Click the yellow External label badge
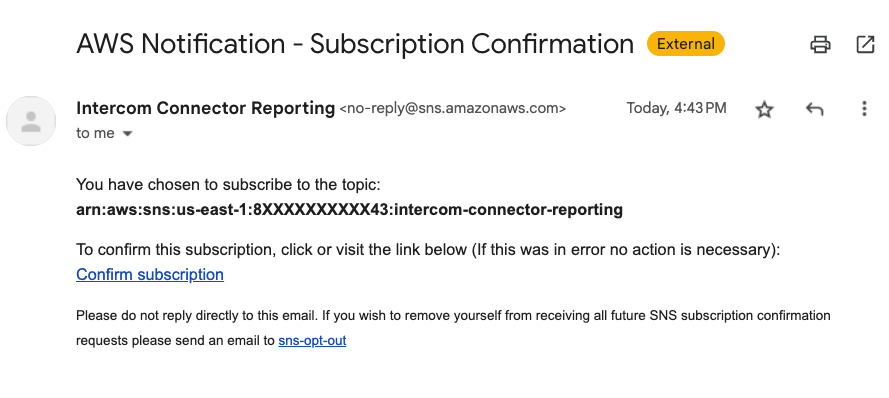 685,44
